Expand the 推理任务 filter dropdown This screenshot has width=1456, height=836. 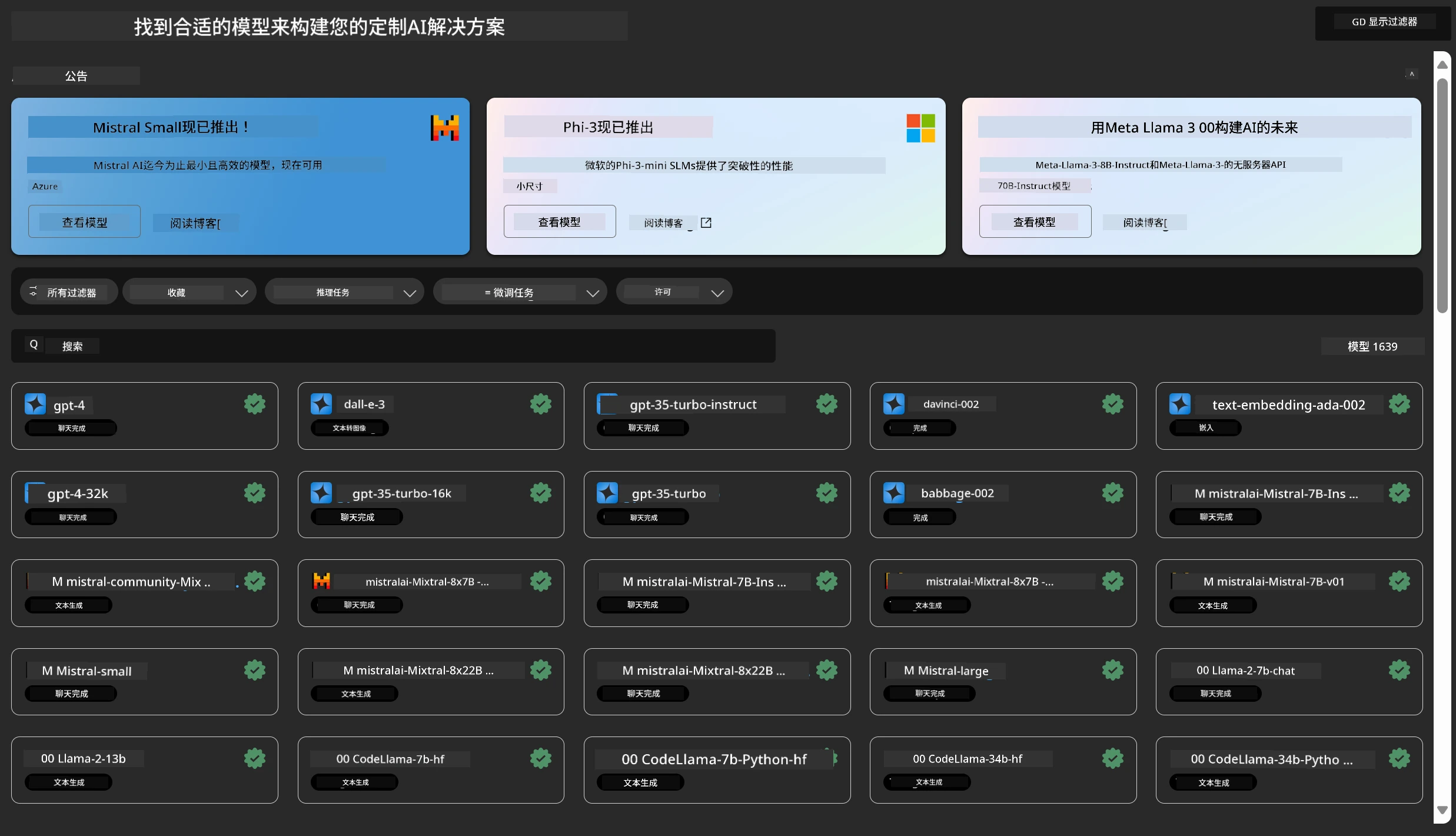pyautogui.click(x=344, y=292)
